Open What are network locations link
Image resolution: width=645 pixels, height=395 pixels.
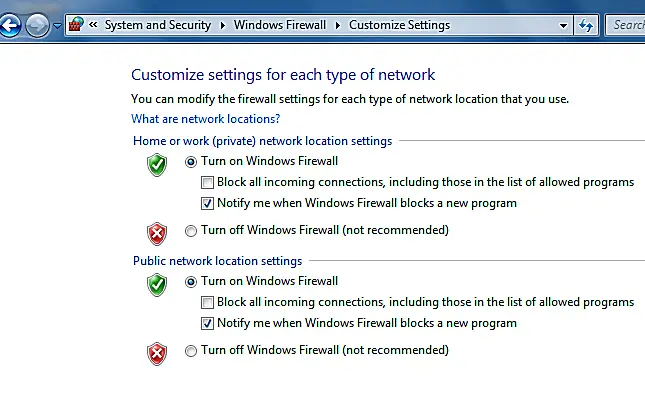tap(205, 119)
